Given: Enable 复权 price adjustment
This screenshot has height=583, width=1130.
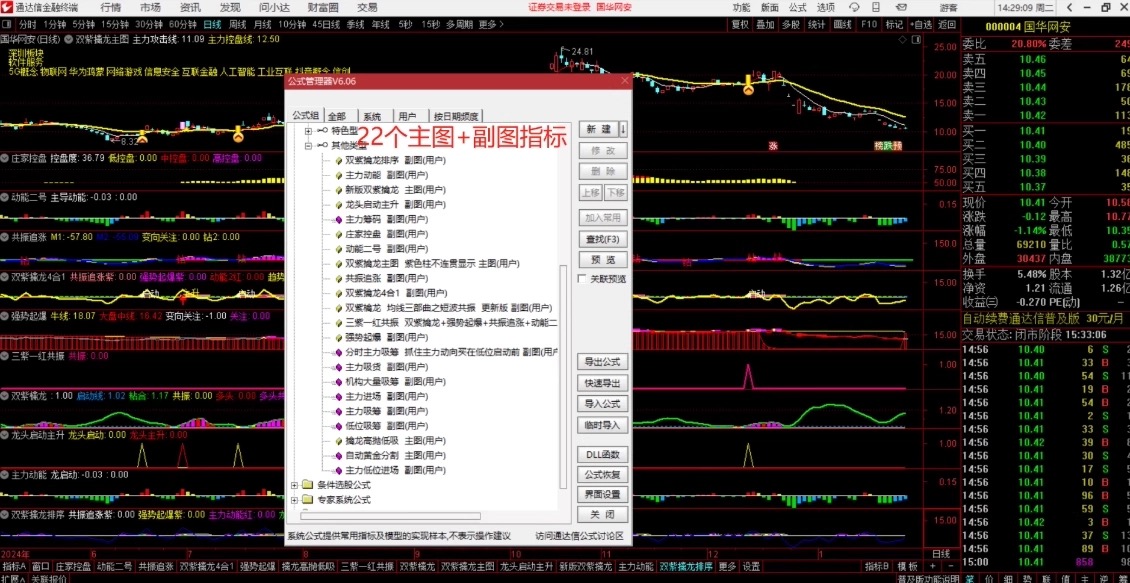Looking at the screenshot, I should click(x=738, y=24).
